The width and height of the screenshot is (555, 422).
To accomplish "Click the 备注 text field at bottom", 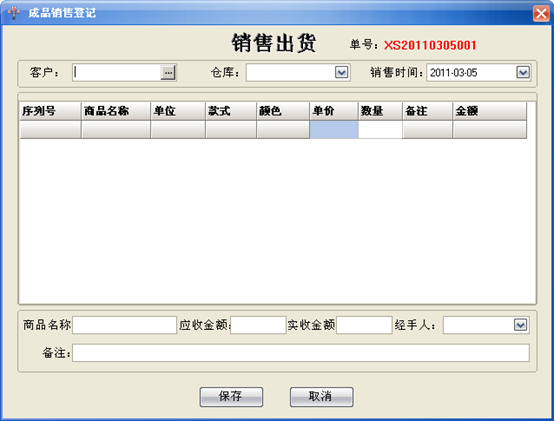I will (301, 353).
